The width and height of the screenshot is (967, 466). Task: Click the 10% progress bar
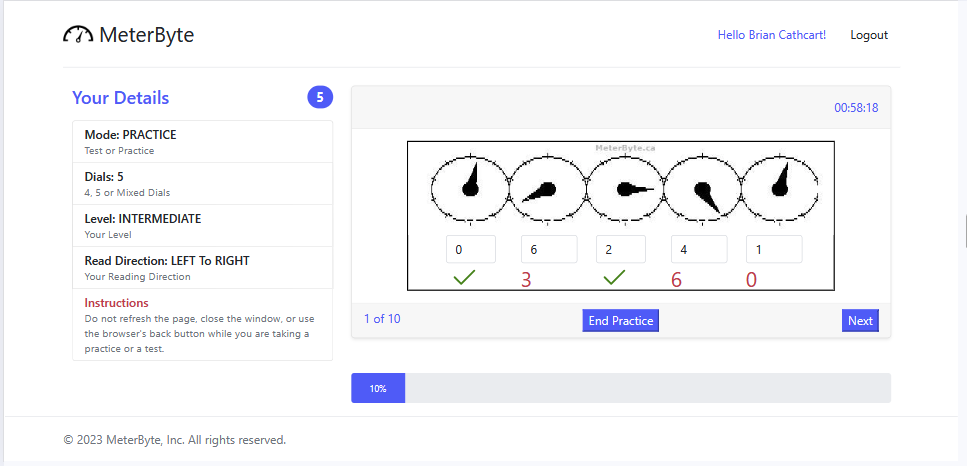coord(621,388)
